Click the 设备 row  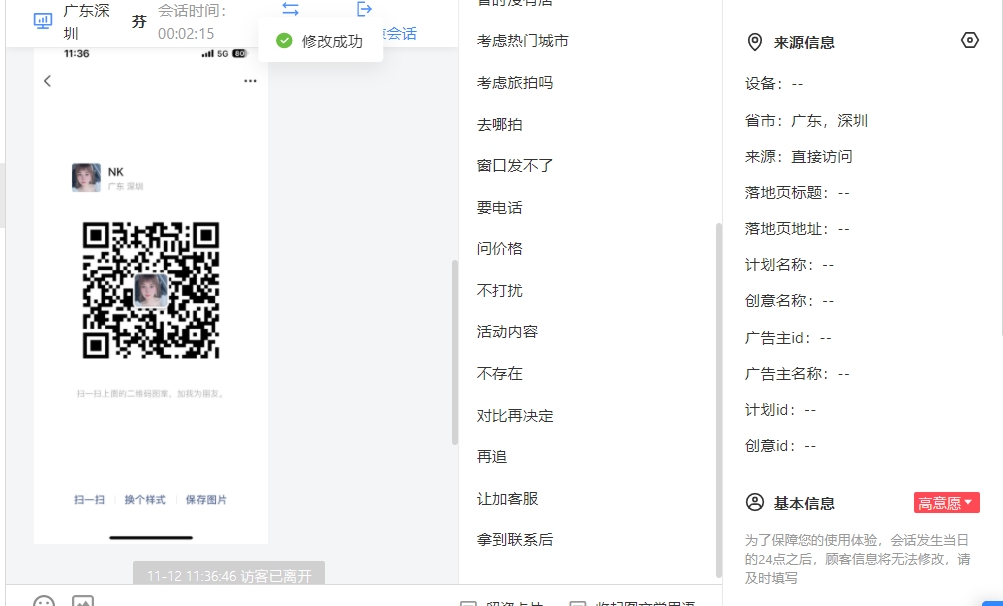click(x=774, y=83)
